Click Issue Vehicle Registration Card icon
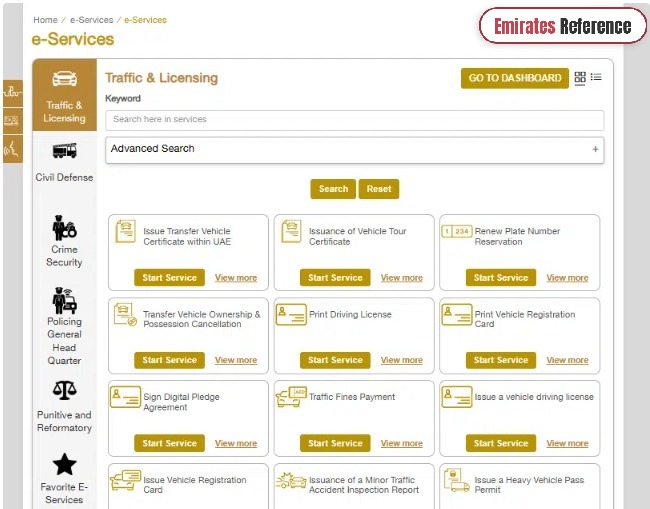Image resolution: width=650 pixels, height=509 pixels. [x=126, y=480]
